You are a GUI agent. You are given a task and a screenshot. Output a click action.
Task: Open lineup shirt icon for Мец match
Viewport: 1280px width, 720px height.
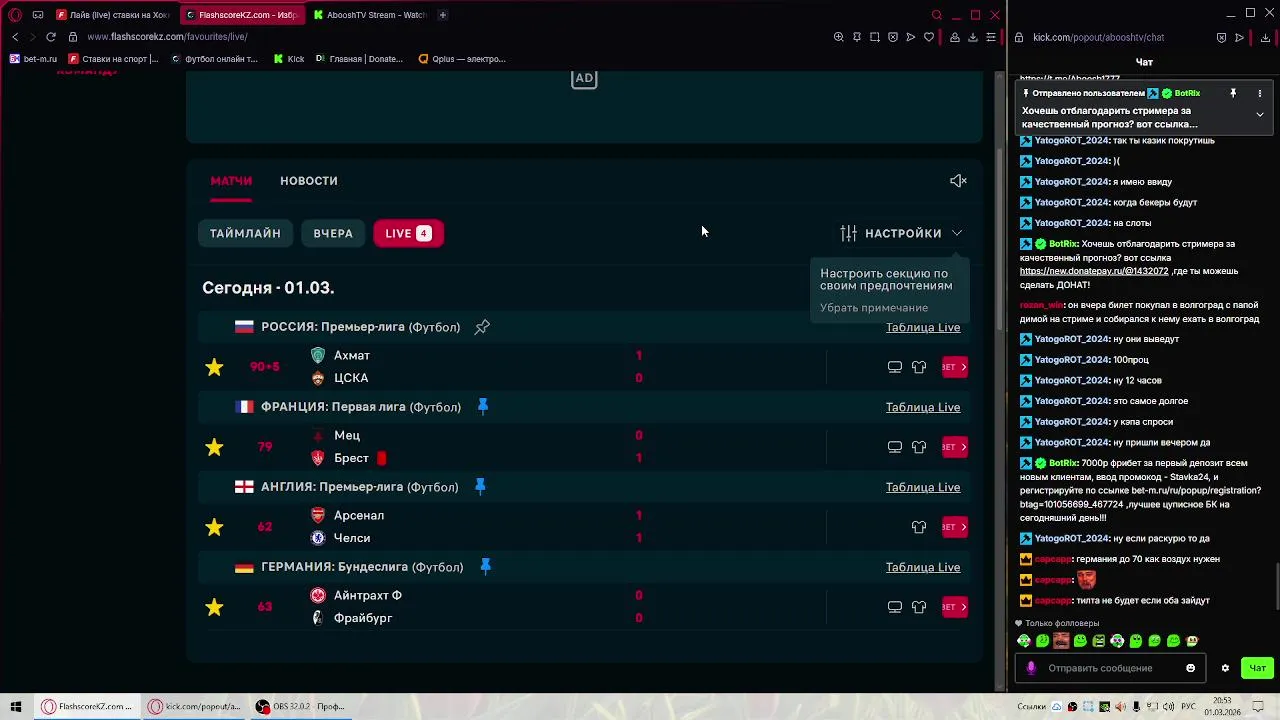[919, 447]
